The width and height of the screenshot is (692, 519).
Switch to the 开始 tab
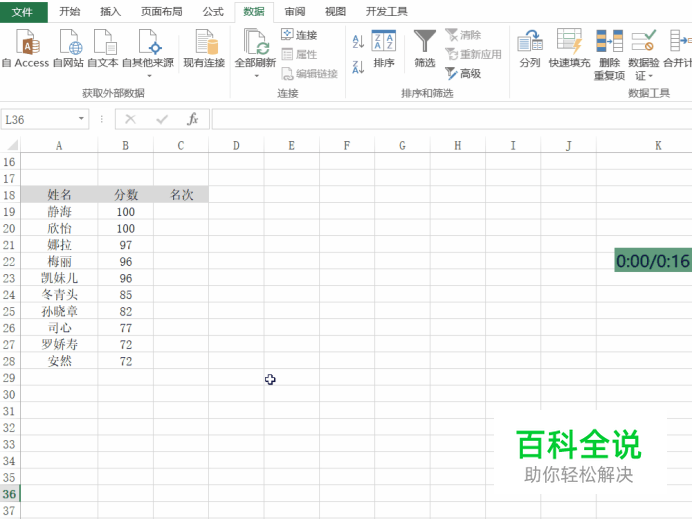tap(70, 11)
